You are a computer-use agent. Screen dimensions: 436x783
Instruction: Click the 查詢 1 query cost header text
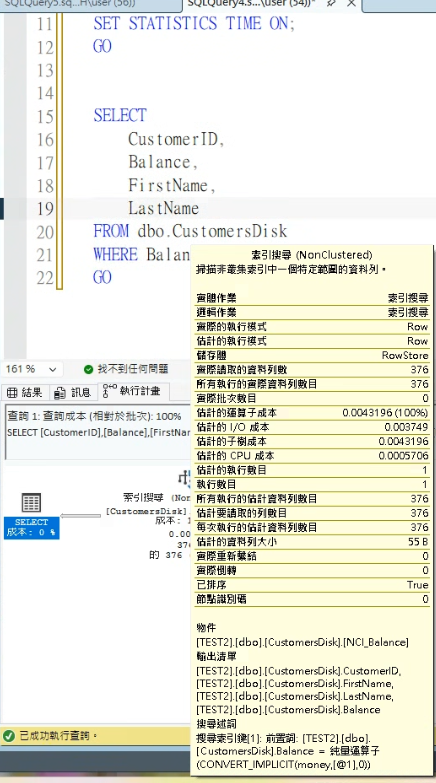click(94, 416)
